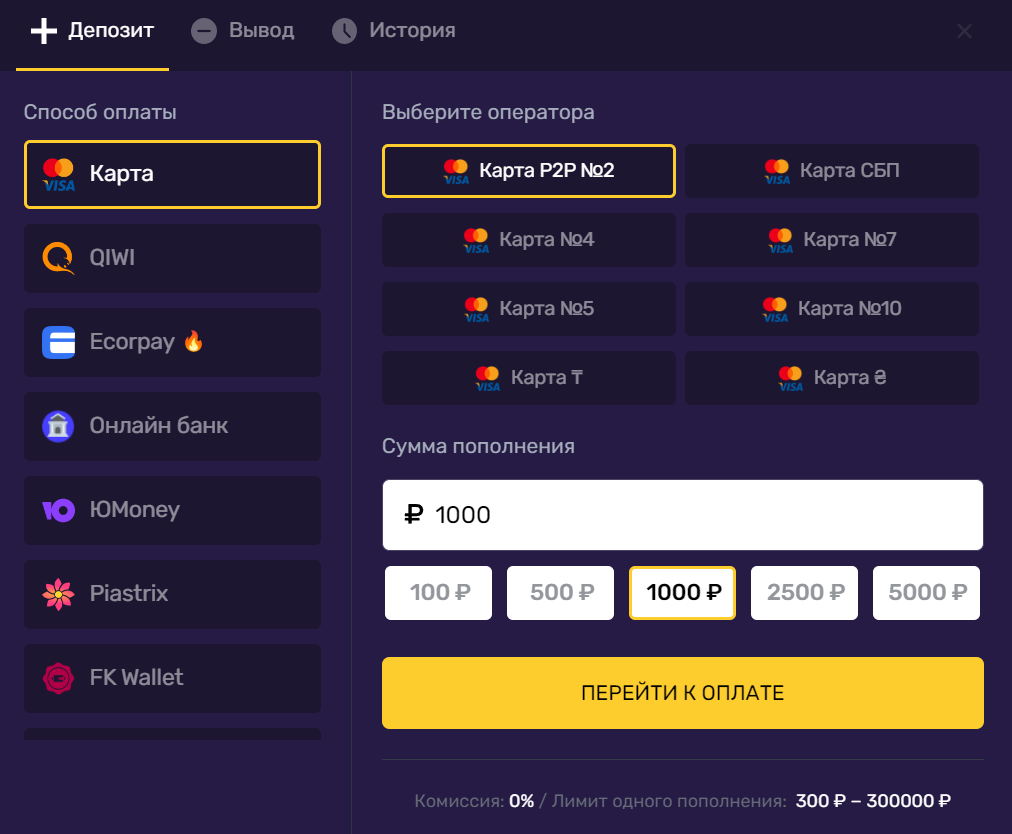Click the 300 ₽ – 300000 ₽ limit text
This screenshot has width=1012, height=834.
(x=873, y=801)
